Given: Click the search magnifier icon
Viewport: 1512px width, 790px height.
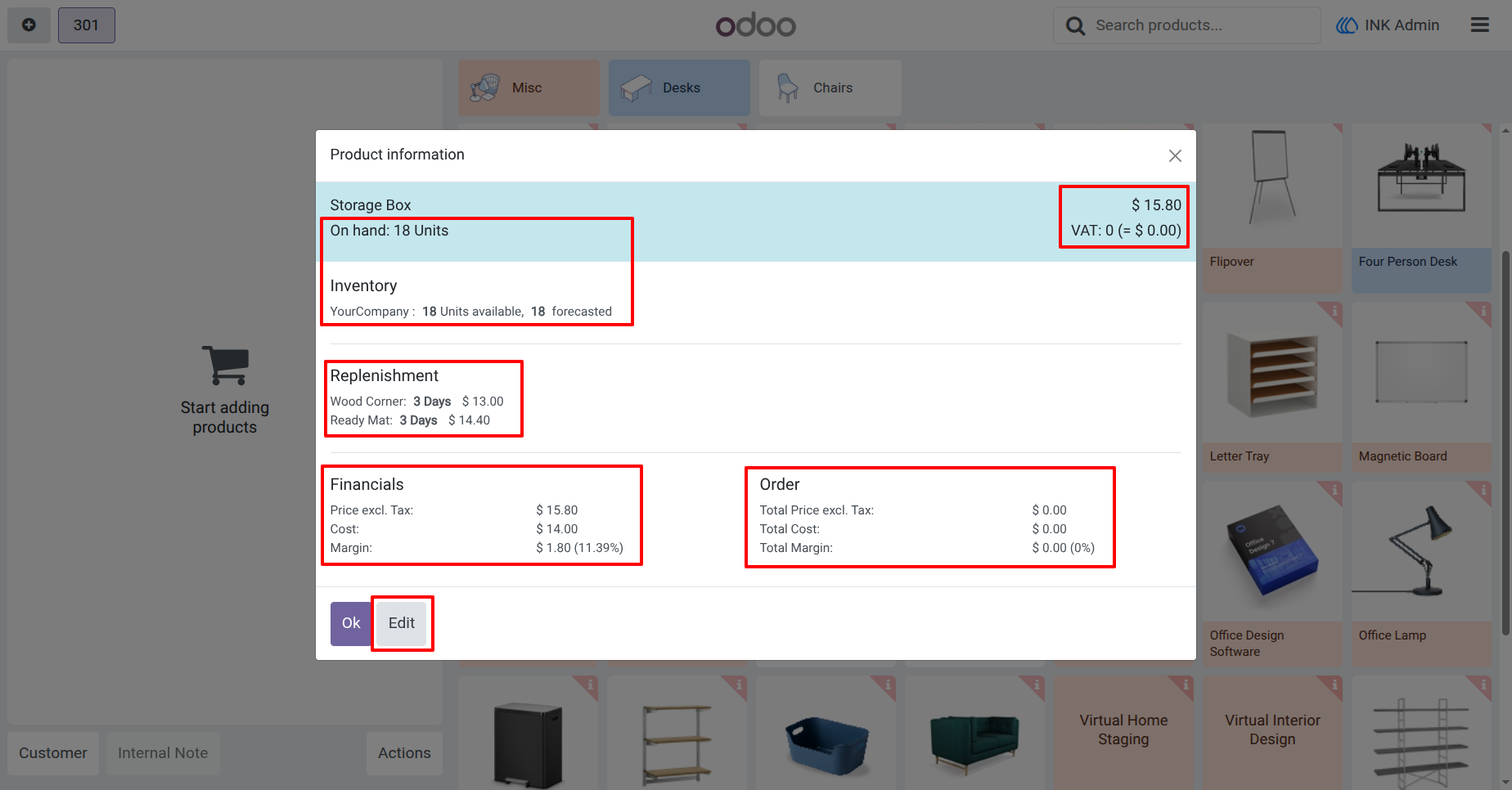Looking at the screenshot, I should tap(1075, 26).
